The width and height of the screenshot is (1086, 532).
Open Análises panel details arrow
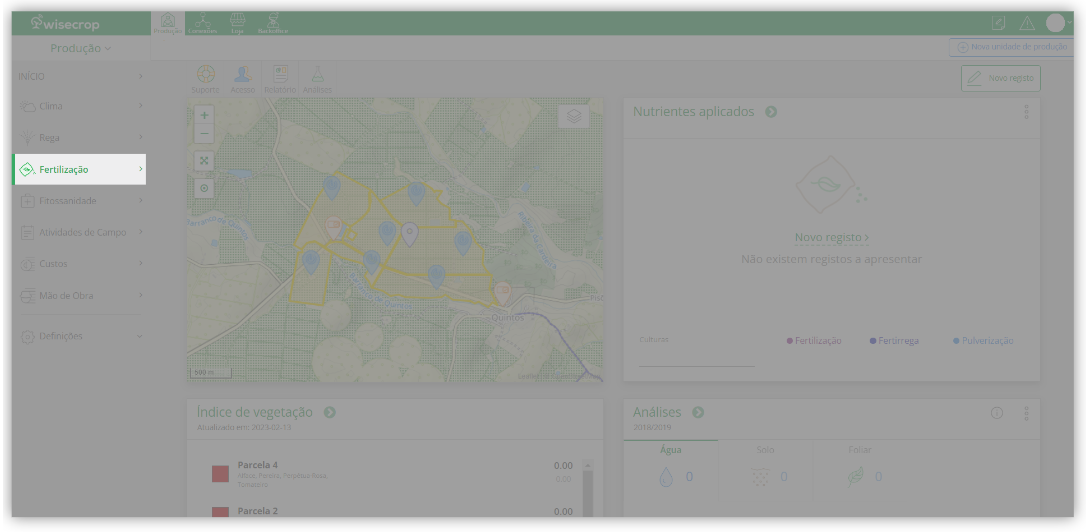[698, 412]
